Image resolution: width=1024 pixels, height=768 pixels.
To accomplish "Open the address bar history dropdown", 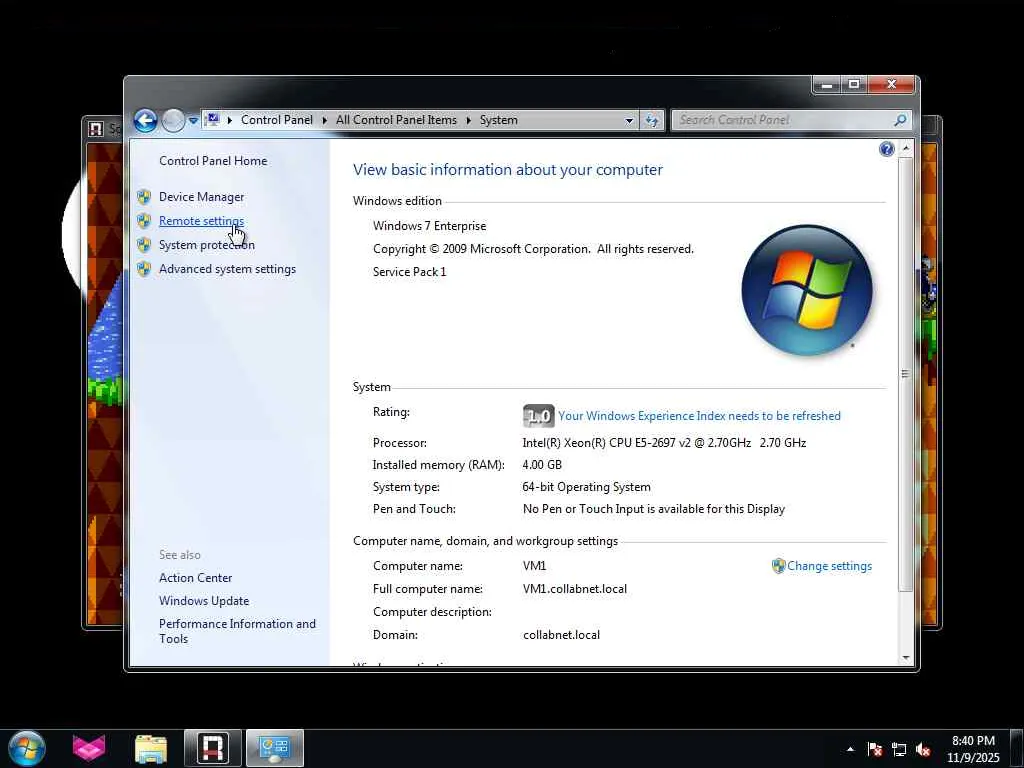I will (x=629, y=120).
